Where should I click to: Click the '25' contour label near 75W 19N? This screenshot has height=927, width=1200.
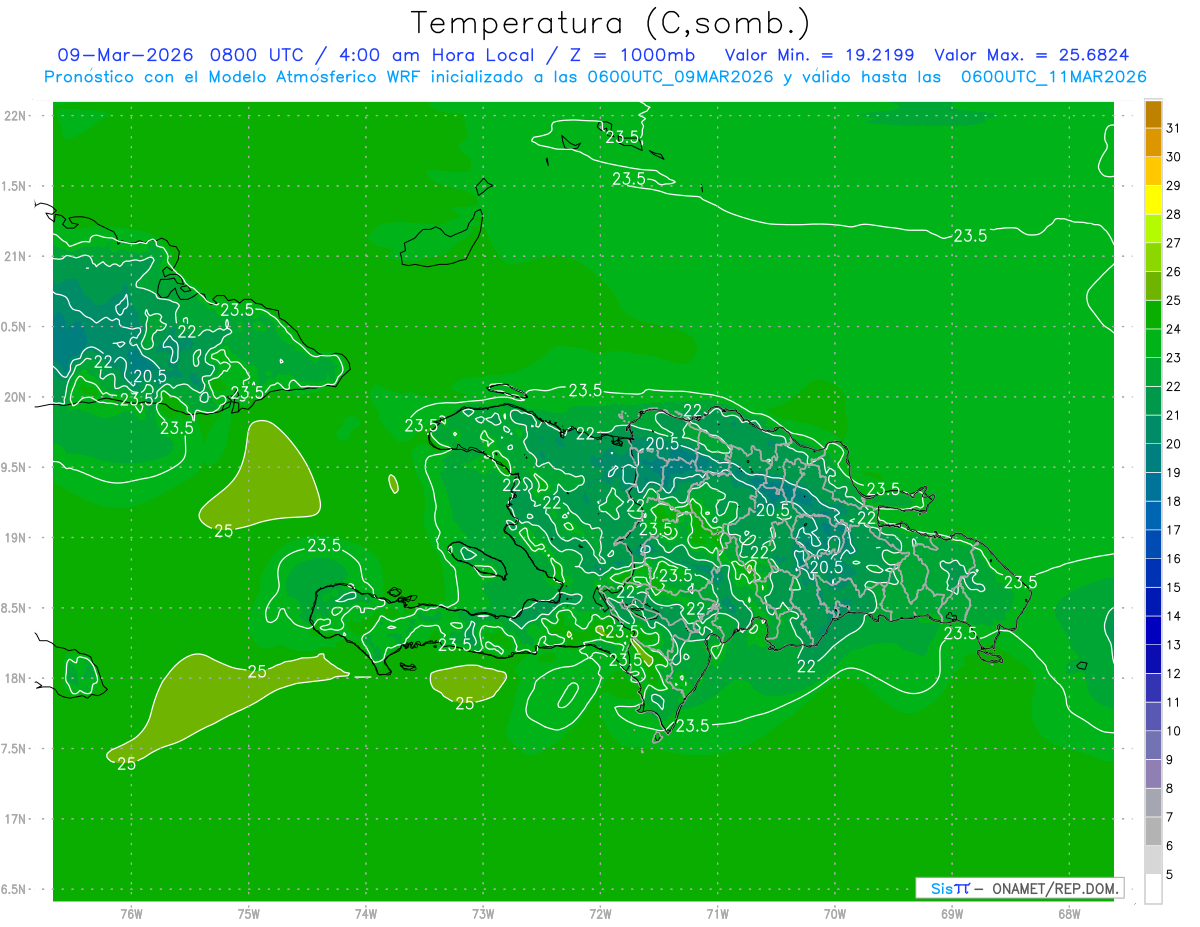click(224, 531)
